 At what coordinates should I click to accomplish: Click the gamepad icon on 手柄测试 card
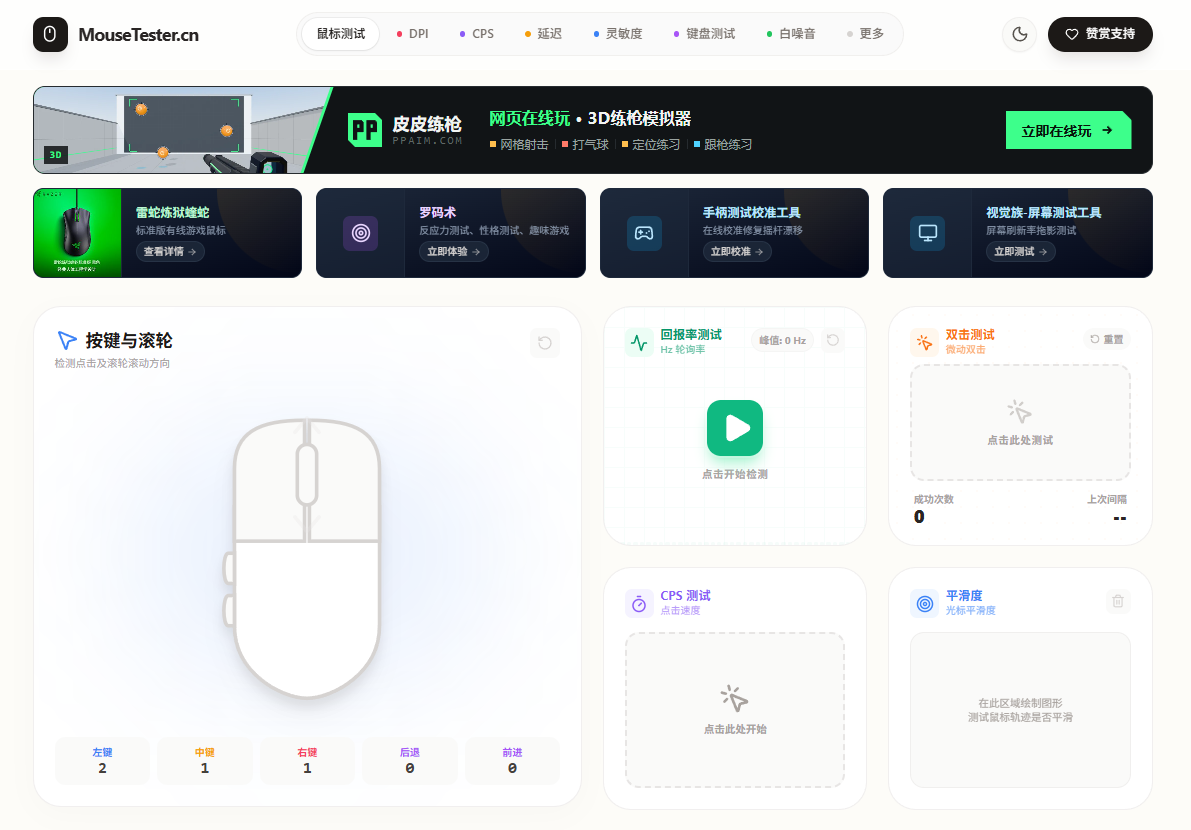click(644, 233)
